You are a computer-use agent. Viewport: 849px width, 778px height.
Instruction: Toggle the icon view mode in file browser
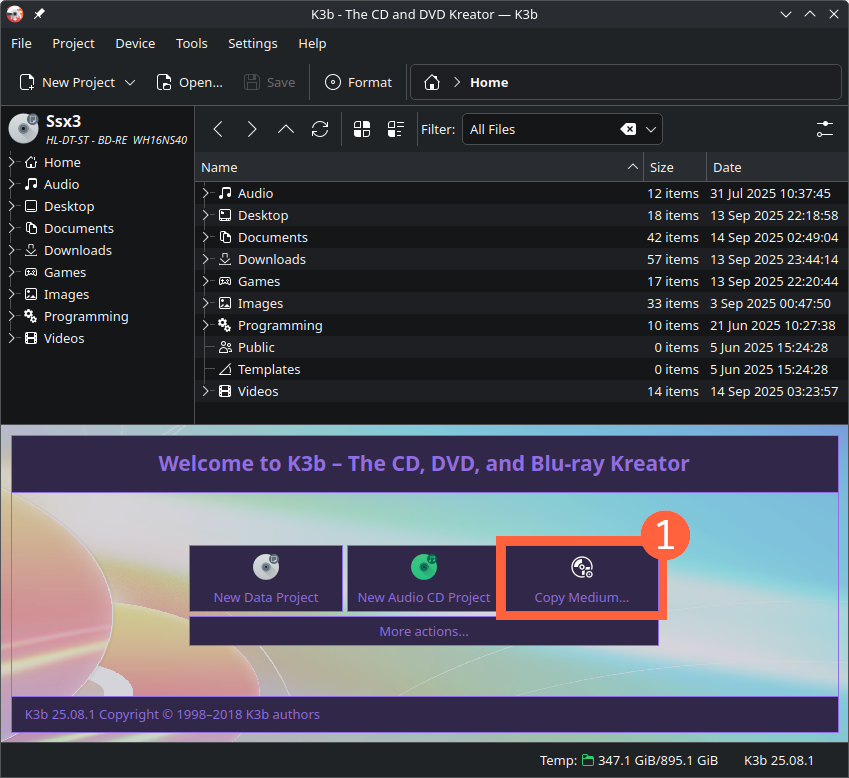point(362,129)
